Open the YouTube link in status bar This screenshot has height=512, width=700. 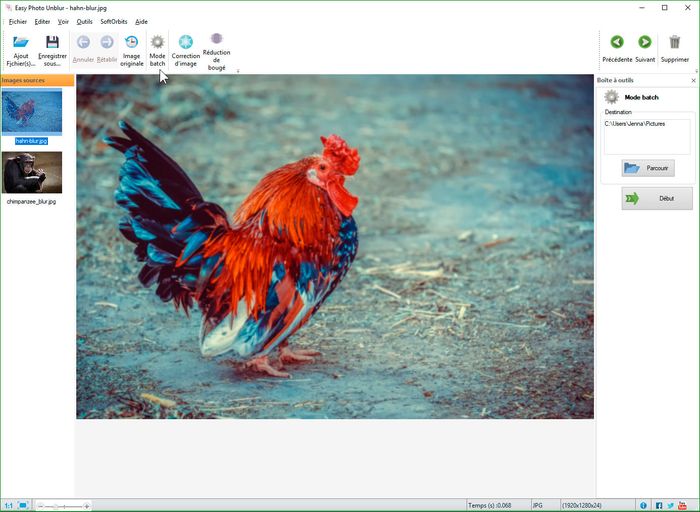(x=684, y=505)
